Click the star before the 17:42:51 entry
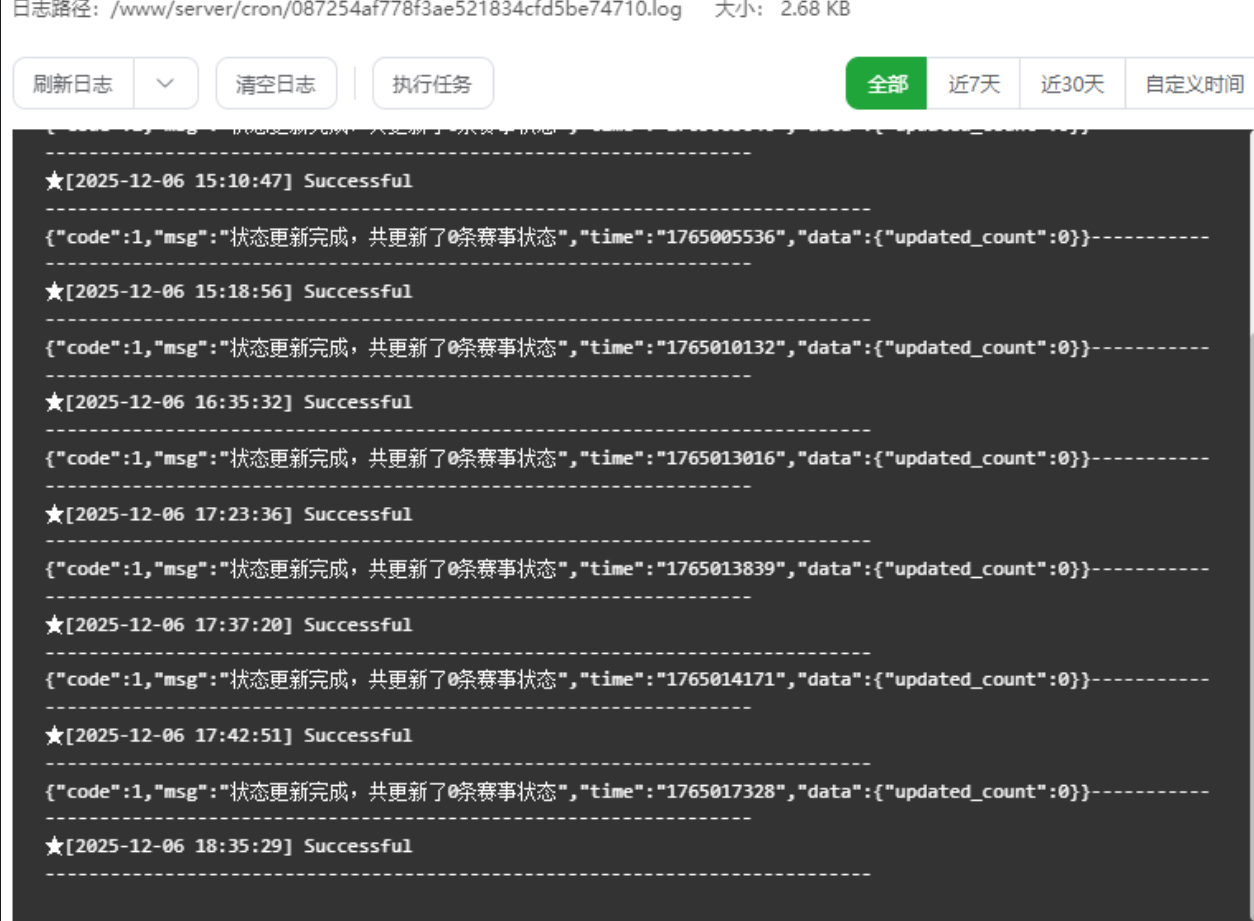The height and width of the screenshot is (921, 1254). point(55,736)
